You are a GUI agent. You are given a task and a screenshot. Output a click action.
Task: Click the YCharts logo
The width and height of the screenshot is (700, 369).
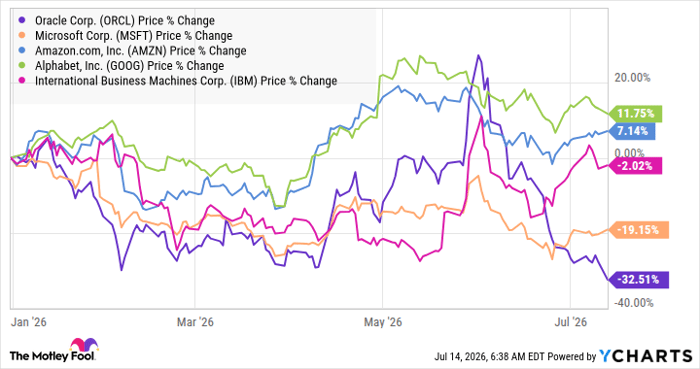click(646, 356)
